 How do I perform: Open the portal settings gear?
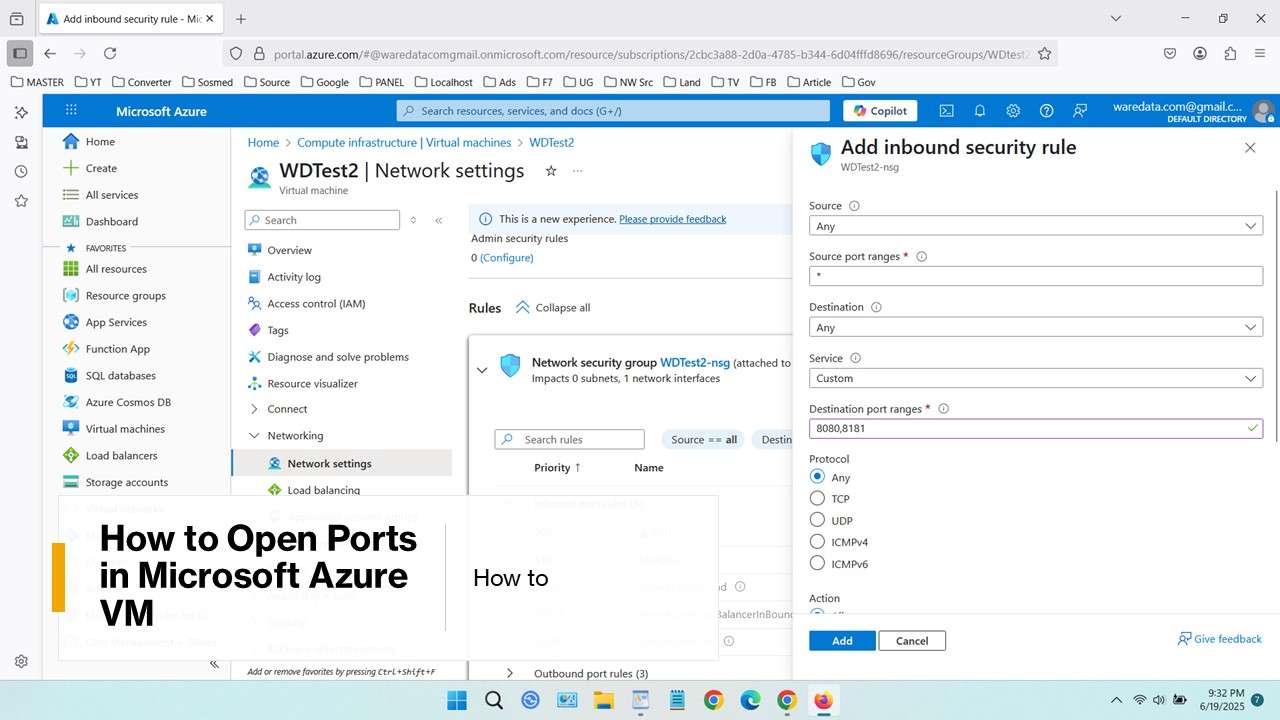(1013, 110)
